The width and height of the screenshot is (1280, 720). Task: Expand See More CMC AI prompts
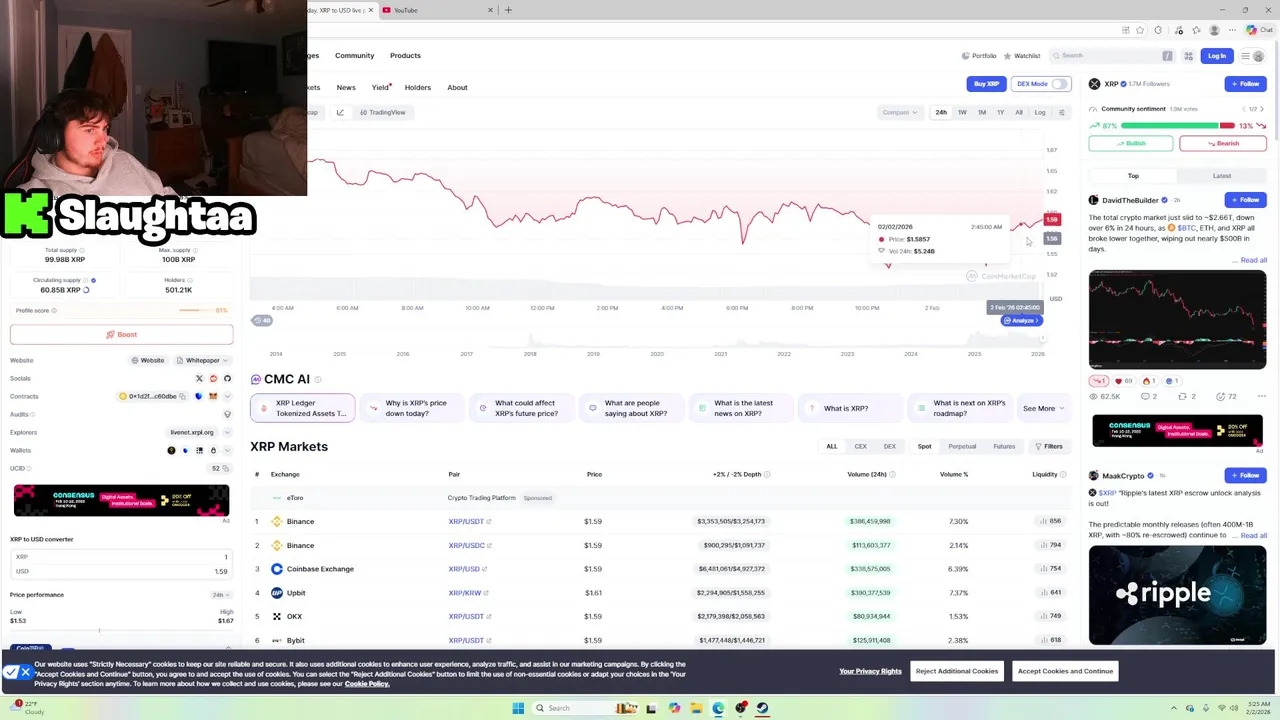pyautogui.click(x=1043, y=408)
